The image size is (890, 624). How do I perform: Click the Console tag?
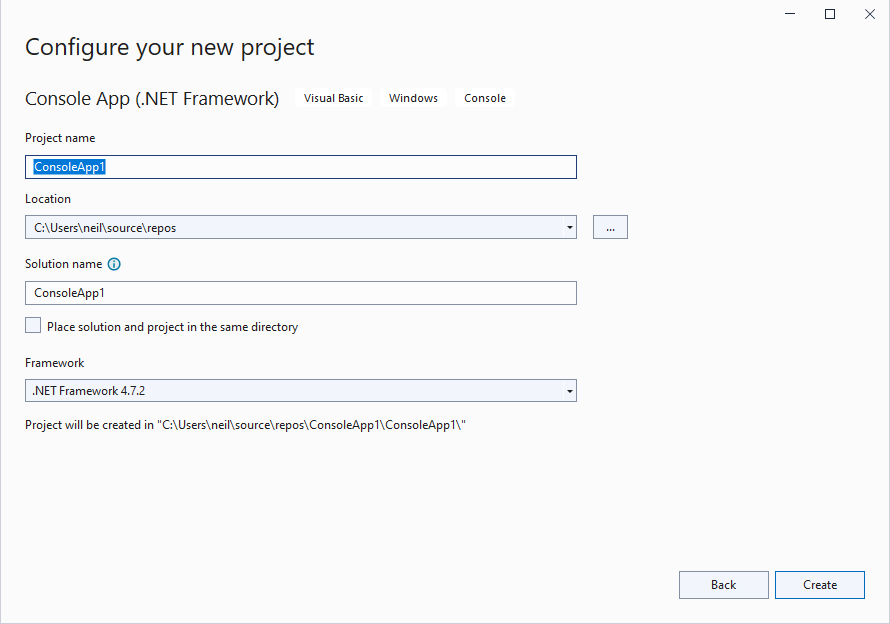tap(485, 98)
